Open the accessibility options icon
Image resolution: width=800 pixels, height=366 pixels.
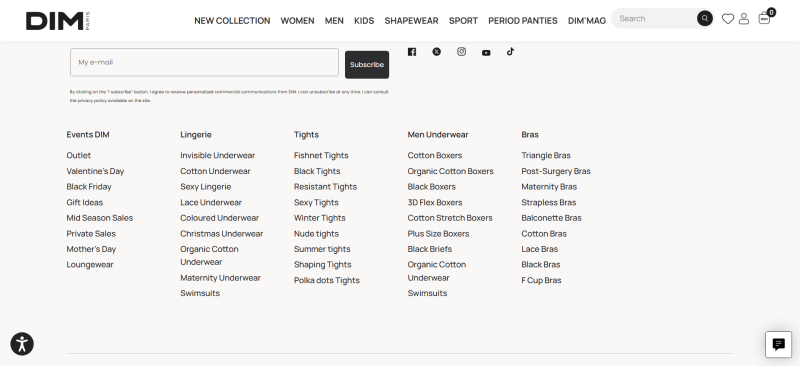(22, 344)
